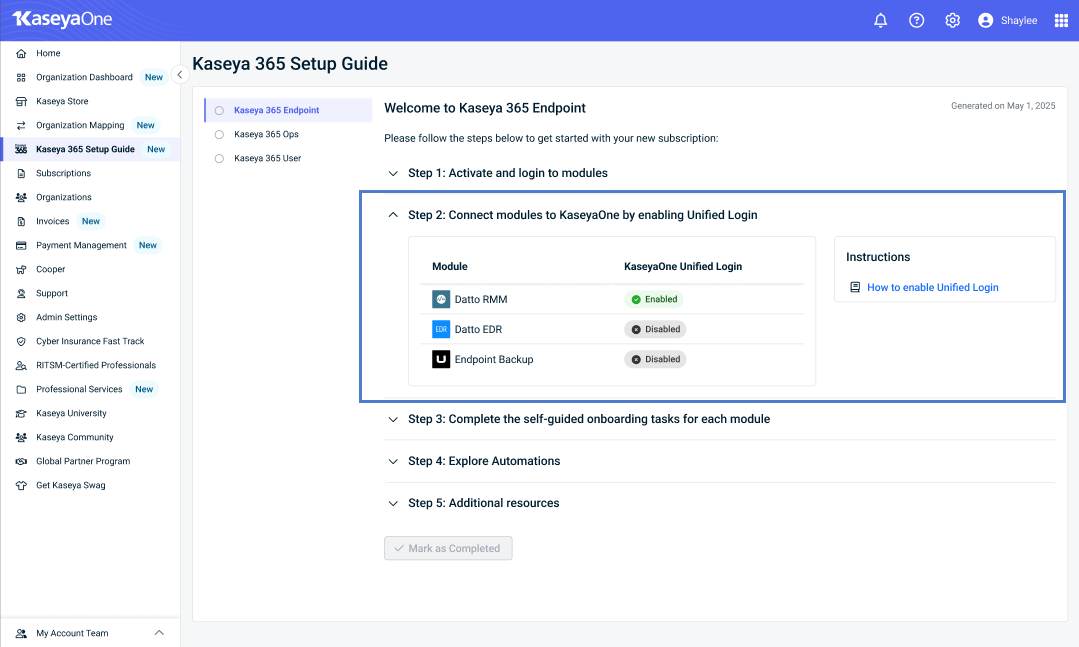Image resolution: width=1079 pixels, height=647 pixels.
Task: Click the Shaylee user avatar icon
Action: pos(985,21)
